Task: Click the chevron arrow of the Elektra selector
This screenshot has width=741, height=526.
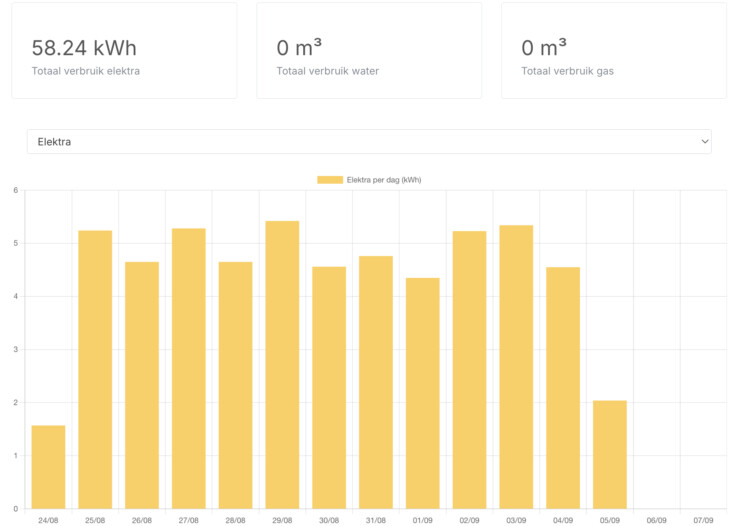Action: click(x=702, y=142)
